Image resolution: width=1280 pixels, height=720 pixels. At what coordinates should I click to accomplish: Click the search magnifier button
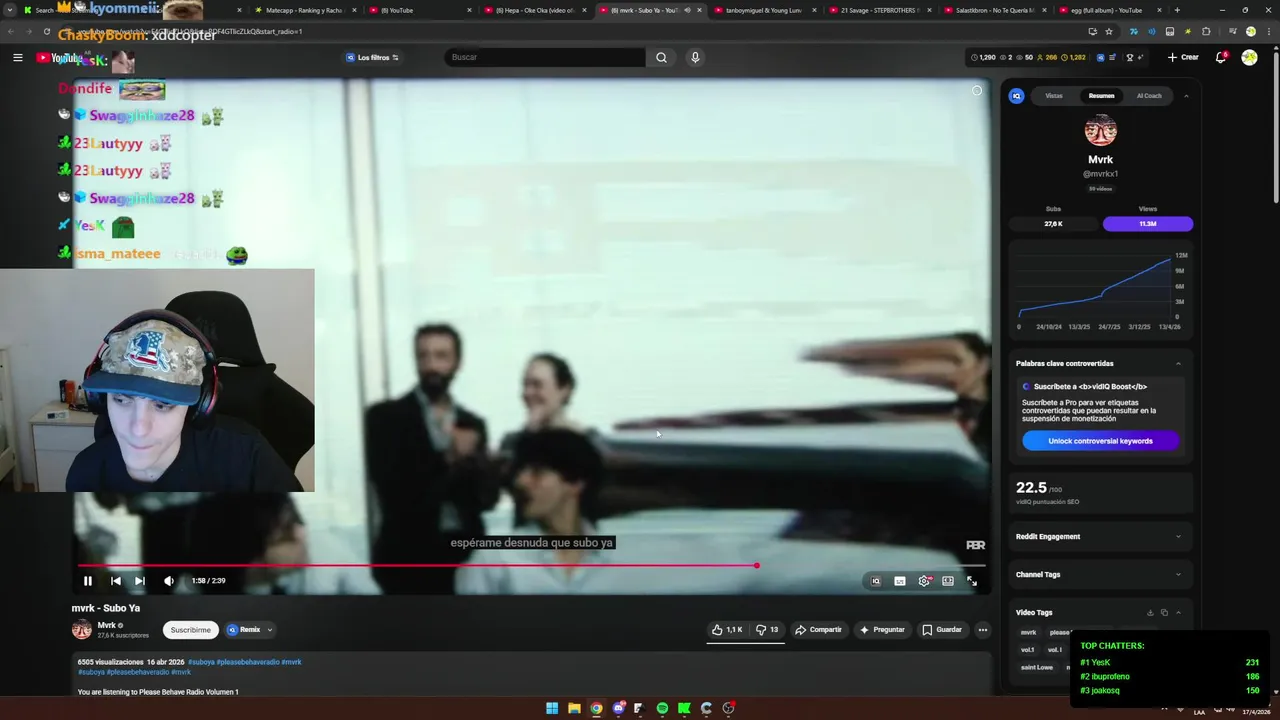point(661,57)
